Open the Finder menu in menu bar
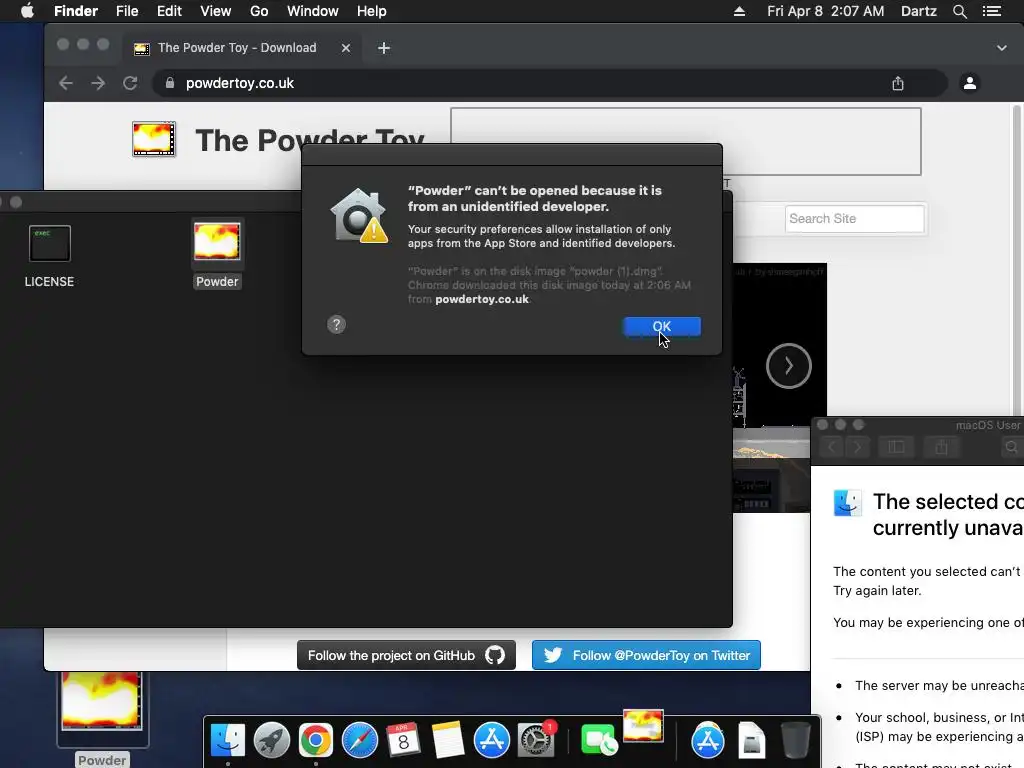This screenshot has height=768, width=1024. point(76,11)
